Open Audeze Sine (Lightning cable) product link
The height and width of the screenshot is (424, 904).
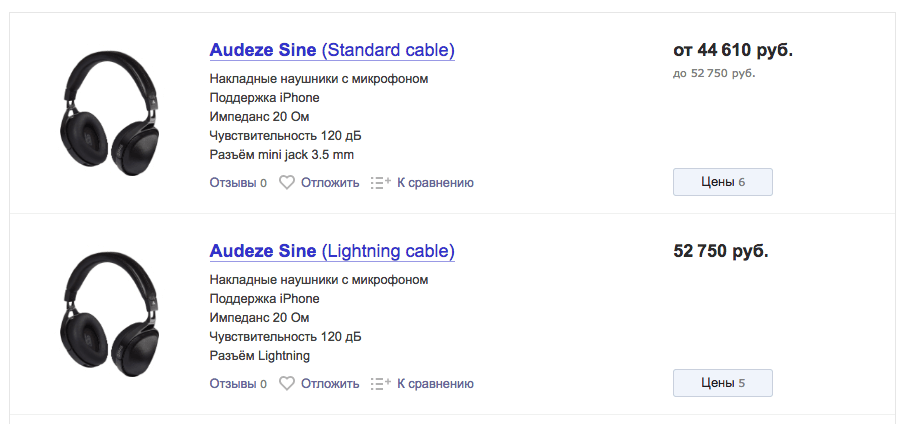tap(332, 252)
